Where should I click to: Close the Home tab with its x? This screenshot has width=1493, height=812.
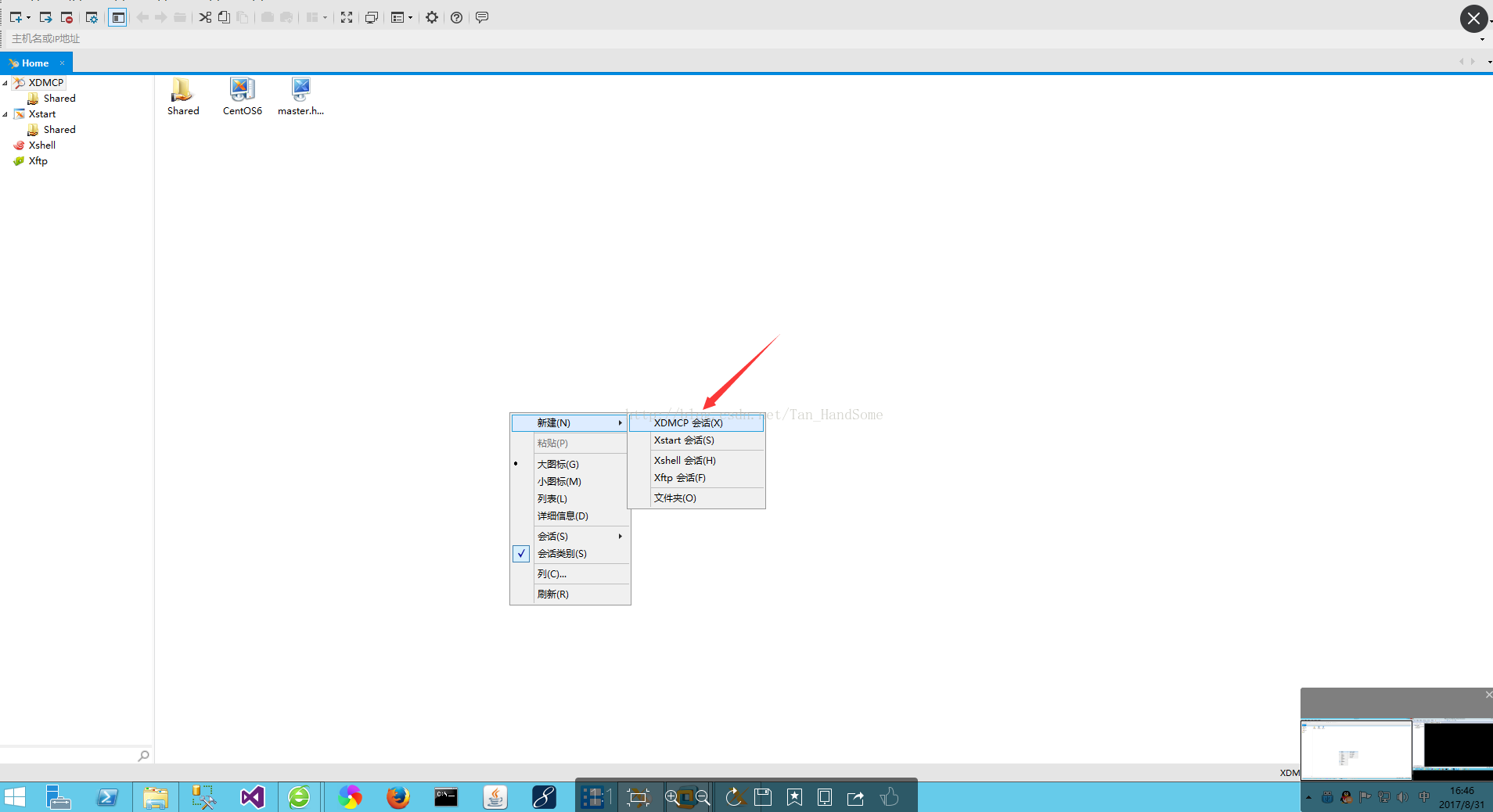click(63, 63)
